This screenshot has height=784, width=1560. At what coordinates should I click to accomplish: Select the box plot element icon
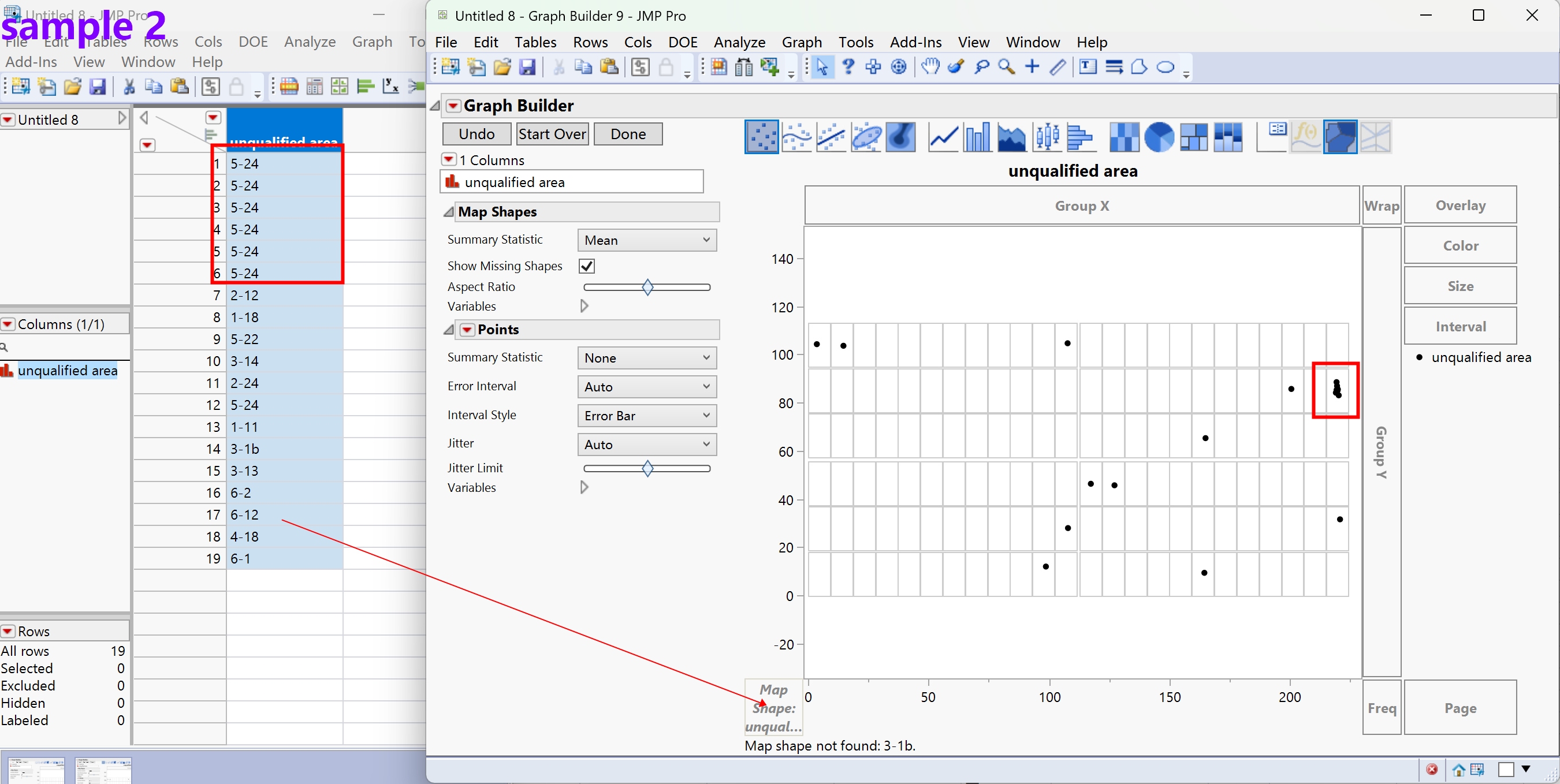point(1047,137)
